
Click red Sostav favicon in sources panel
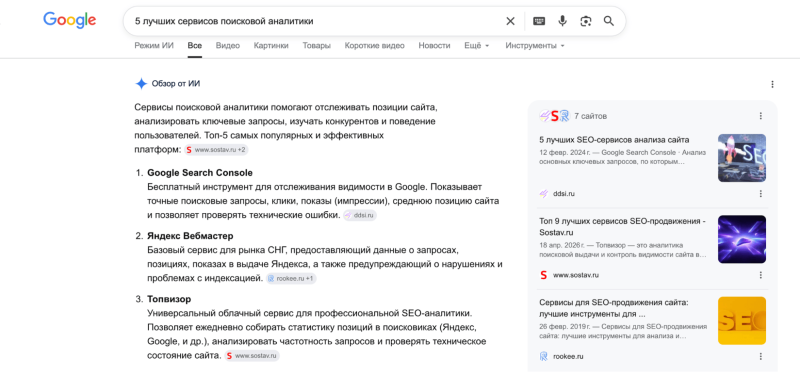[543, 275]
